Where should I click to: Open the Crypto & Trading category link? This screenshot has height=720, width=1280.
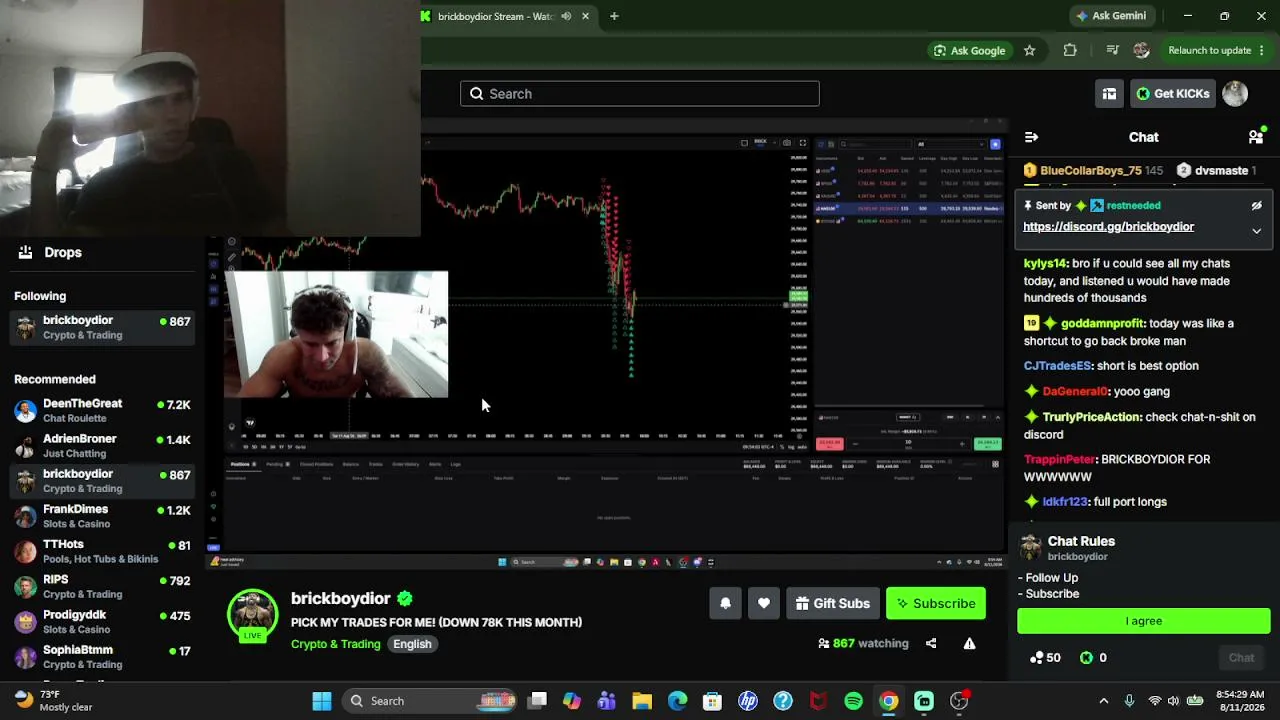336,644
